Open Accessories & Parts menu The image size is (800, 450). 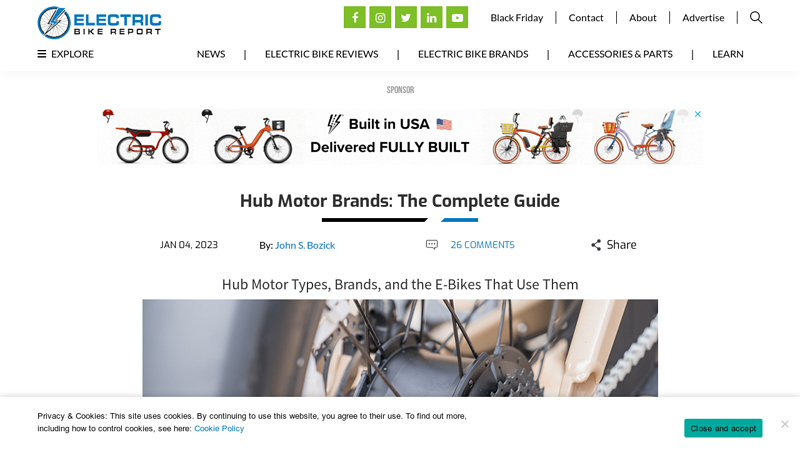pyautogui.click(x=620, y=54)
